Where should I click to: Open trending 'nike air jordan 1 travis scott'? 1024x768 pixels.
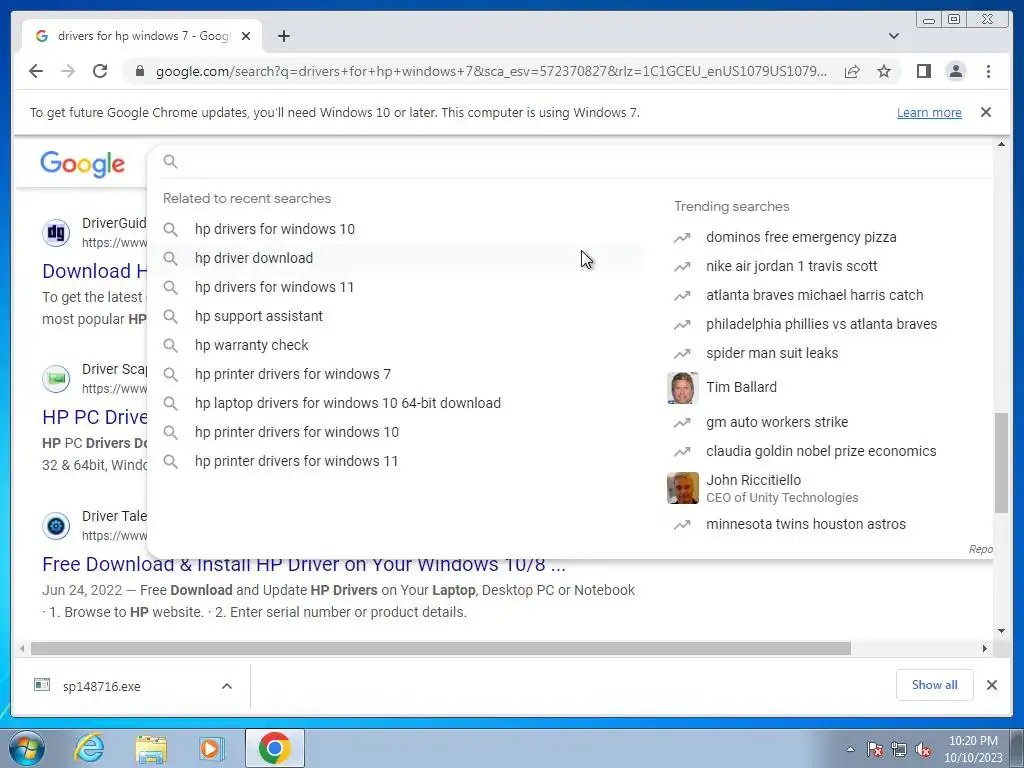[791, 266]
